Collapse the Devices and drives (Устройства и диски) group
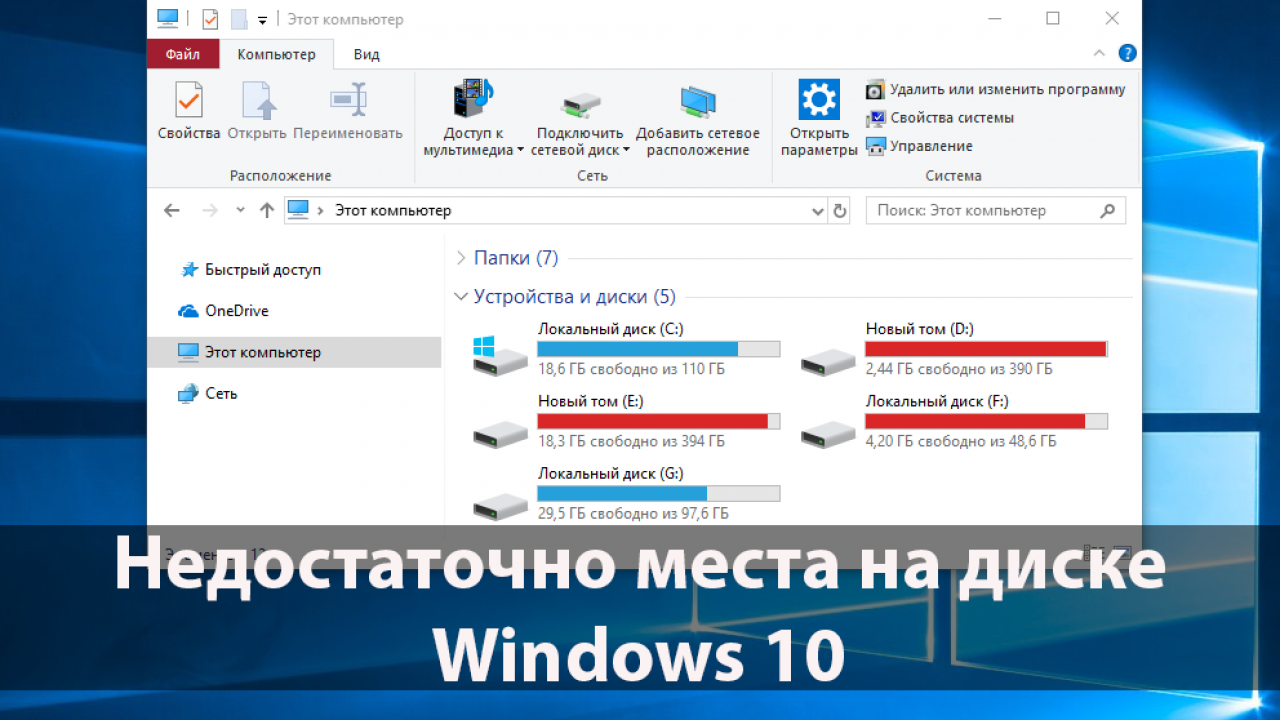Screen dimensions: 1280x720 pos(461,297)
